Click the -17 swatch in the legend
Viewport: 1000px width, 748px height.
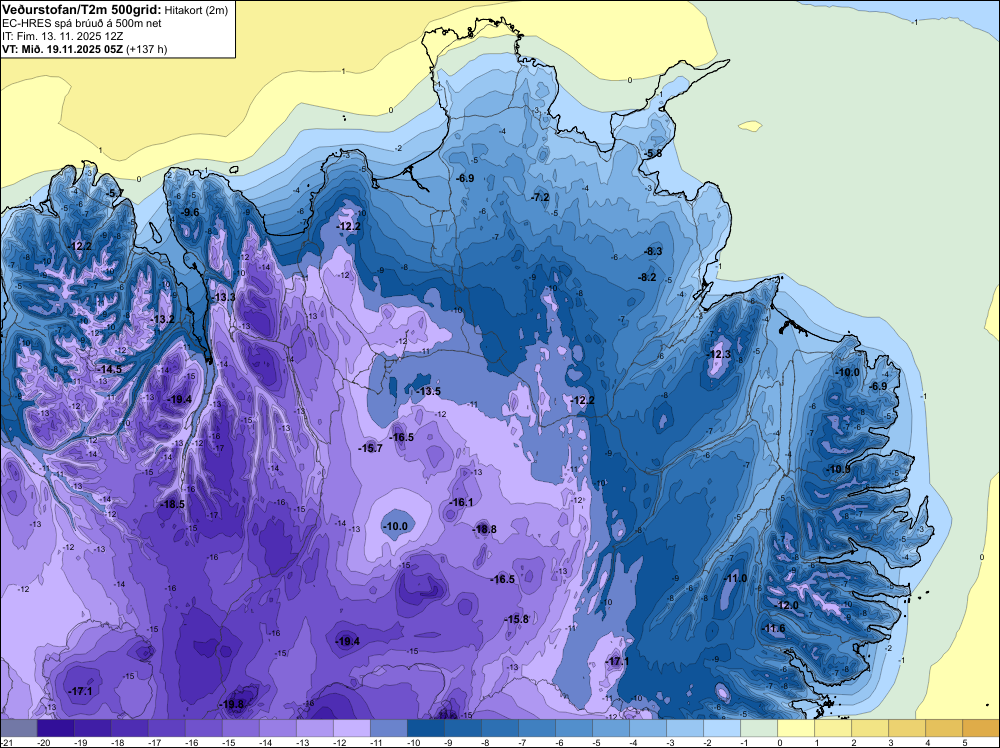[166, 728]
